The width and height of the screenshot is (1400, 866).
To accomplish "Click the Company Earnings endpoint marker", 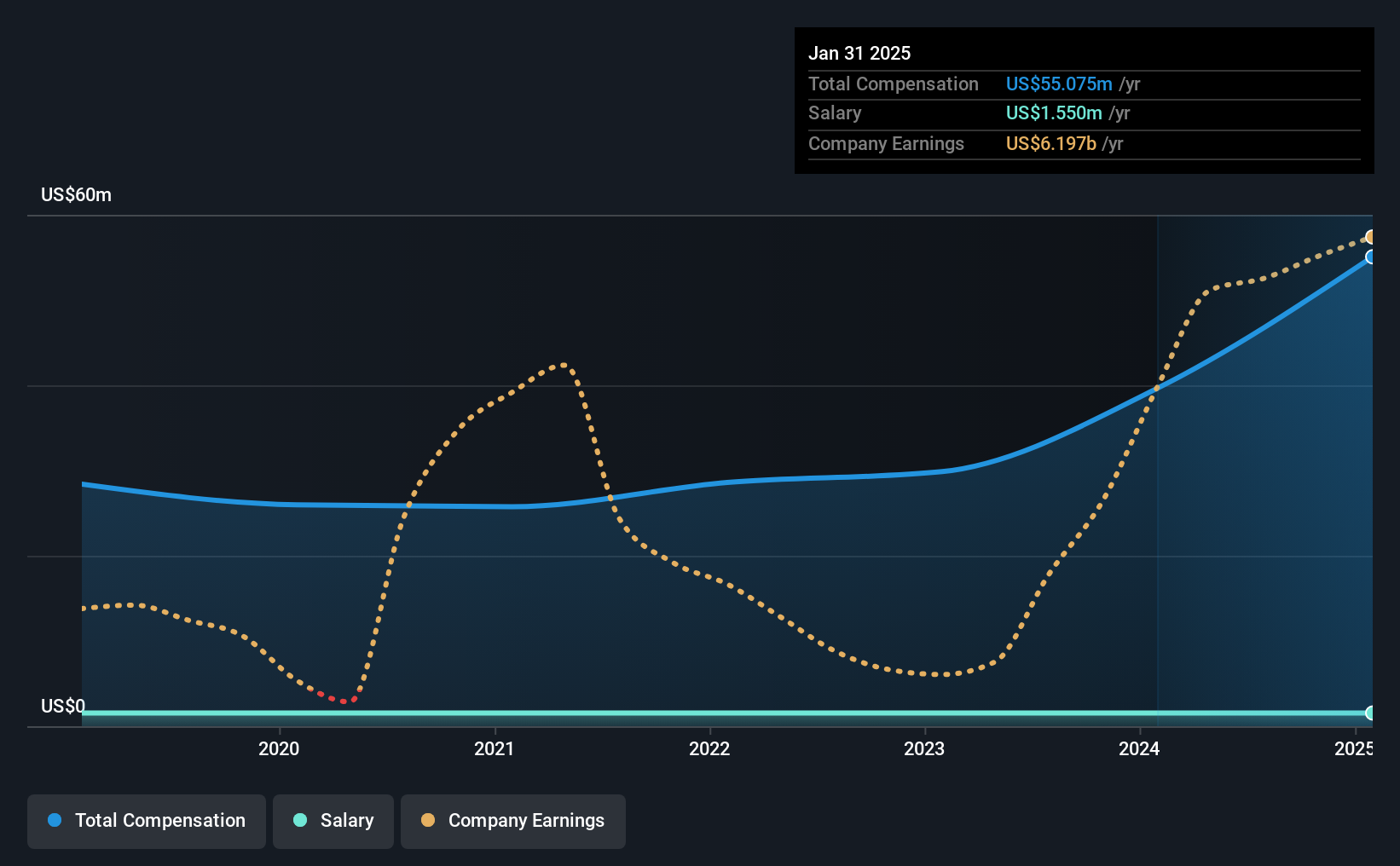I will coord(1371,237).
